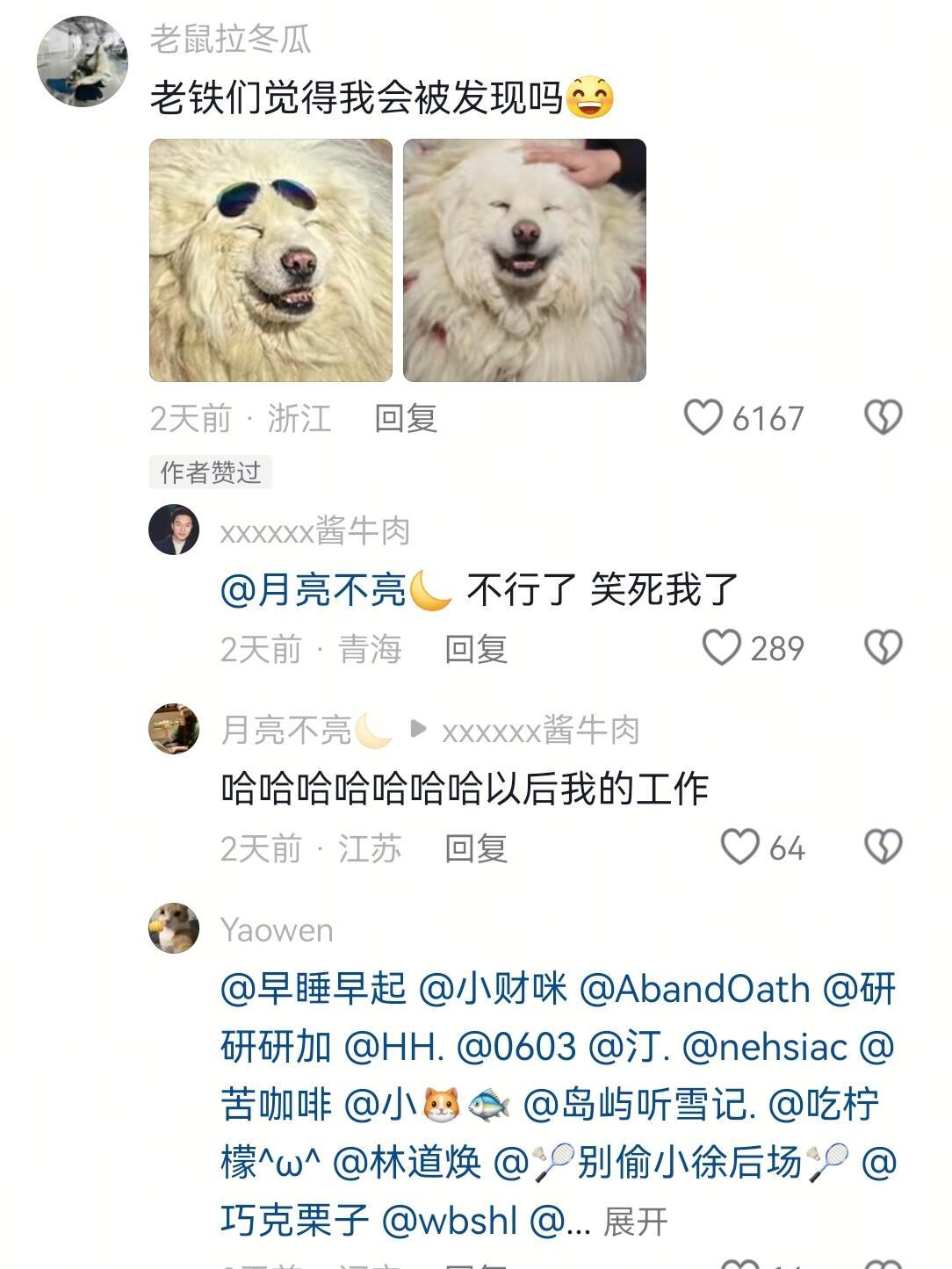Reply to 老鼠拉冬瓜's comment via 回复
The width and height of the screenshot is (952, 1269).
[x=406, y=418]
